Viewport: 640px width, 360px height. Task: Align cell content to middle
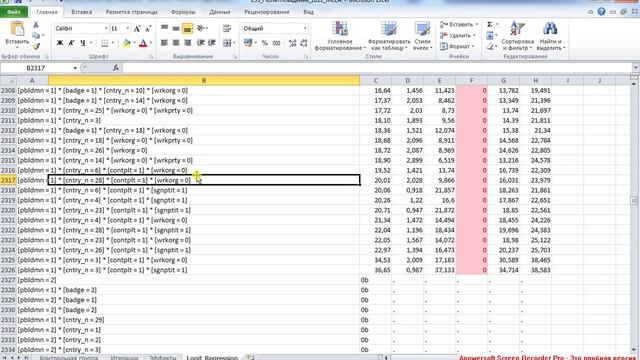coord(176,28)
